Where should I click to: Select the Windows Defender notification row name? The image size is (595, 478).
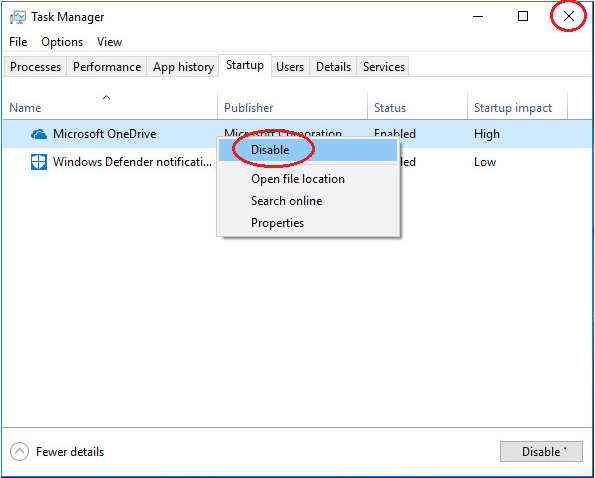(x=132, y=162)
